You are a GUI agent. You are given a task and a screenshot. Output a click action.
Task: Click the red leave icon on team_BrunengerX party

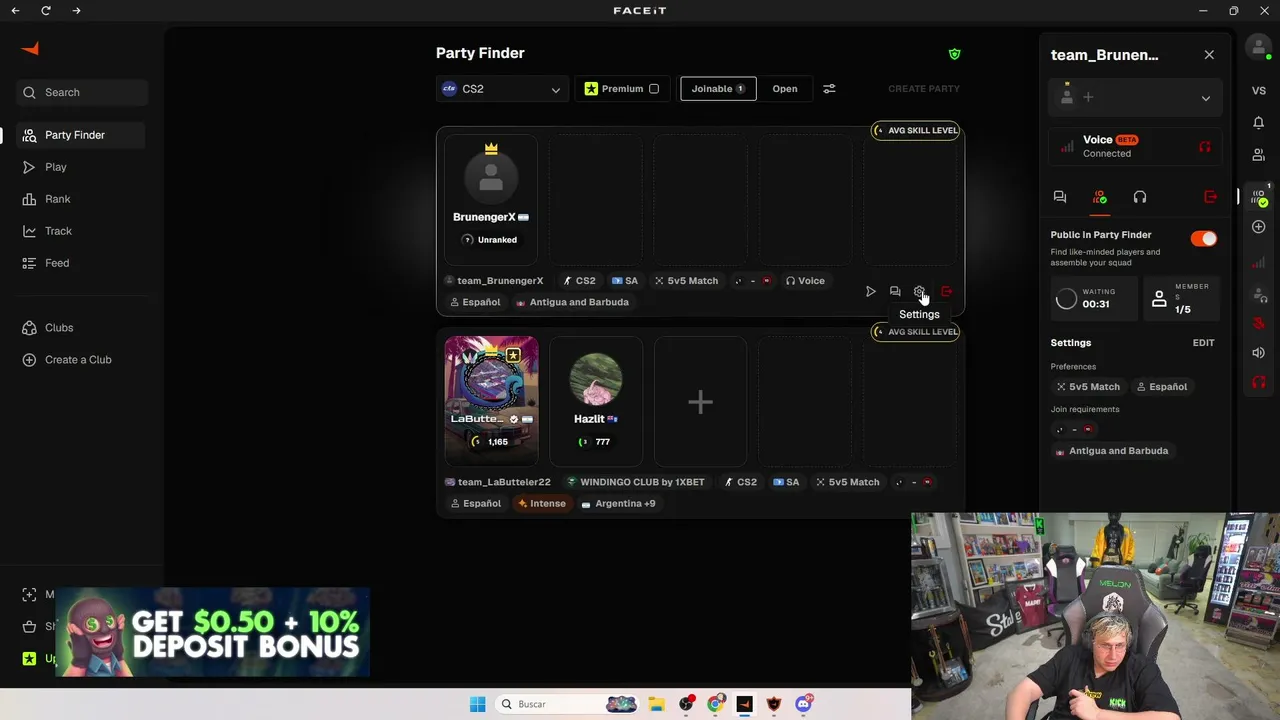coord(946,292)
